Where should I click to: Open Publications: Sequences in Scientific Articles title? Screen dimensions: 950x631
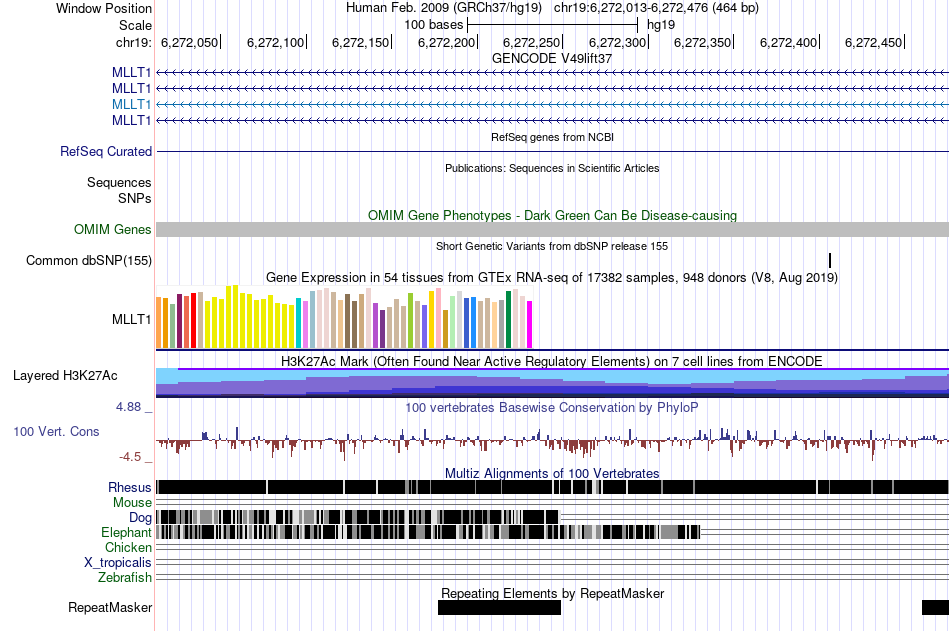point(552,168)
